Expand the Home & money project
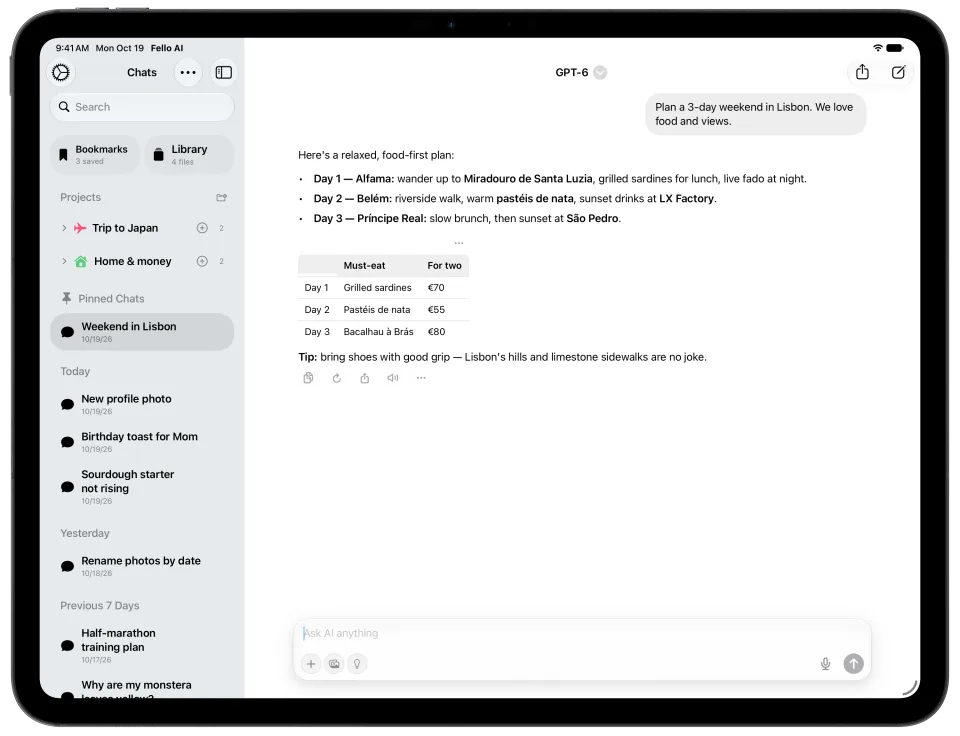The height and width of the screenshot is (736, 960). coord(64,261)
